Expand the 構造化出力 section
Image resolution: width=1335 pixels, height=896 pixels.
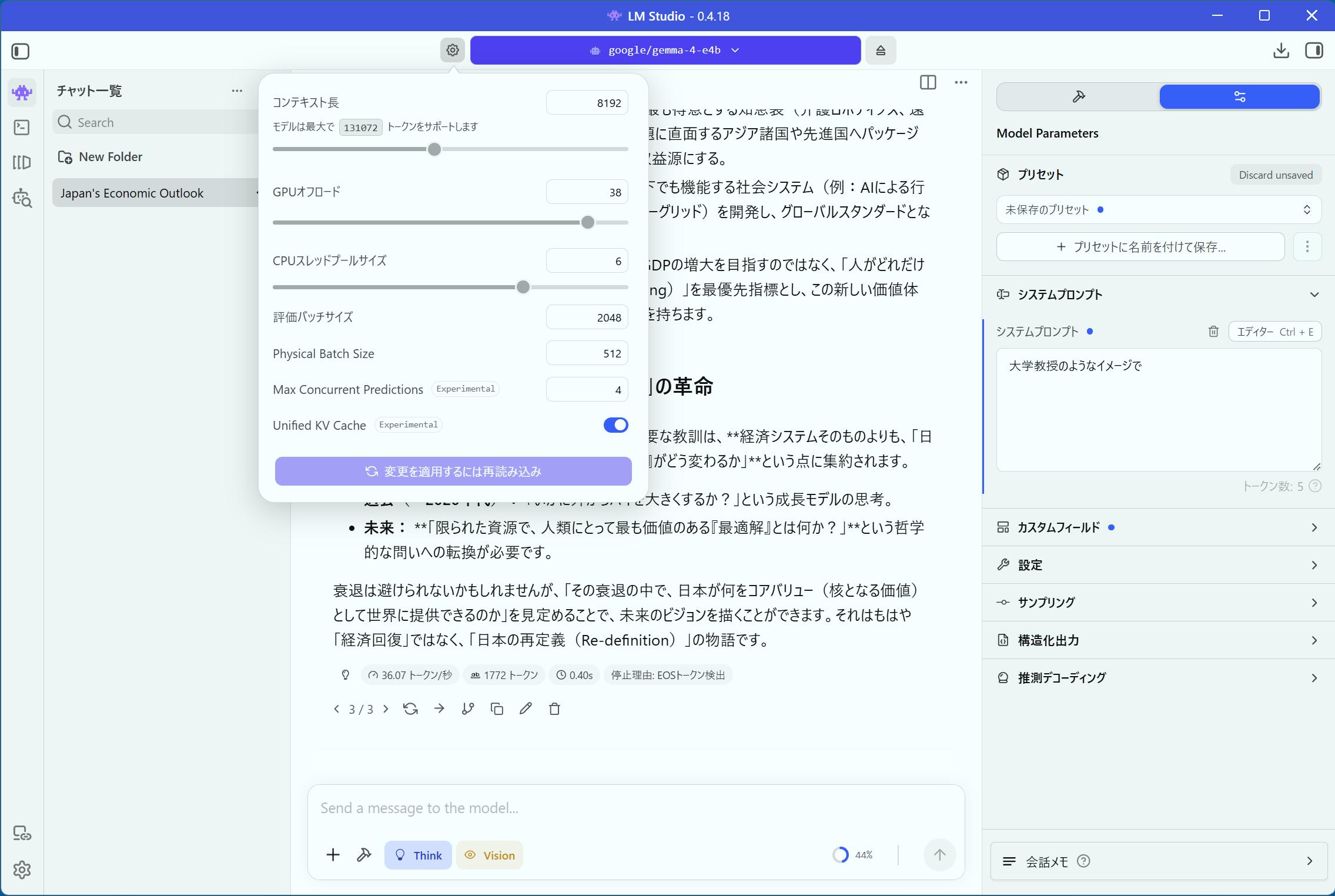[x=1158, y=640]
